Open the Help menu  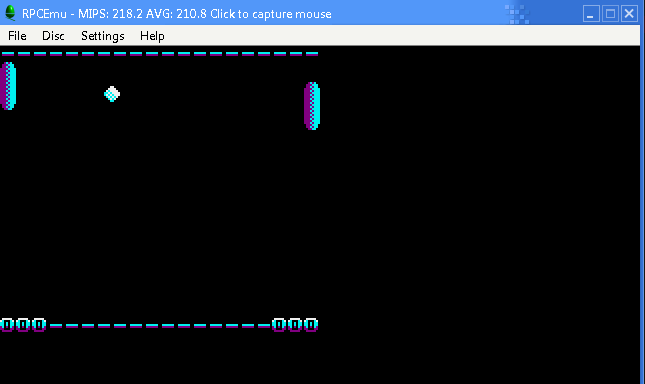[152, 36]
